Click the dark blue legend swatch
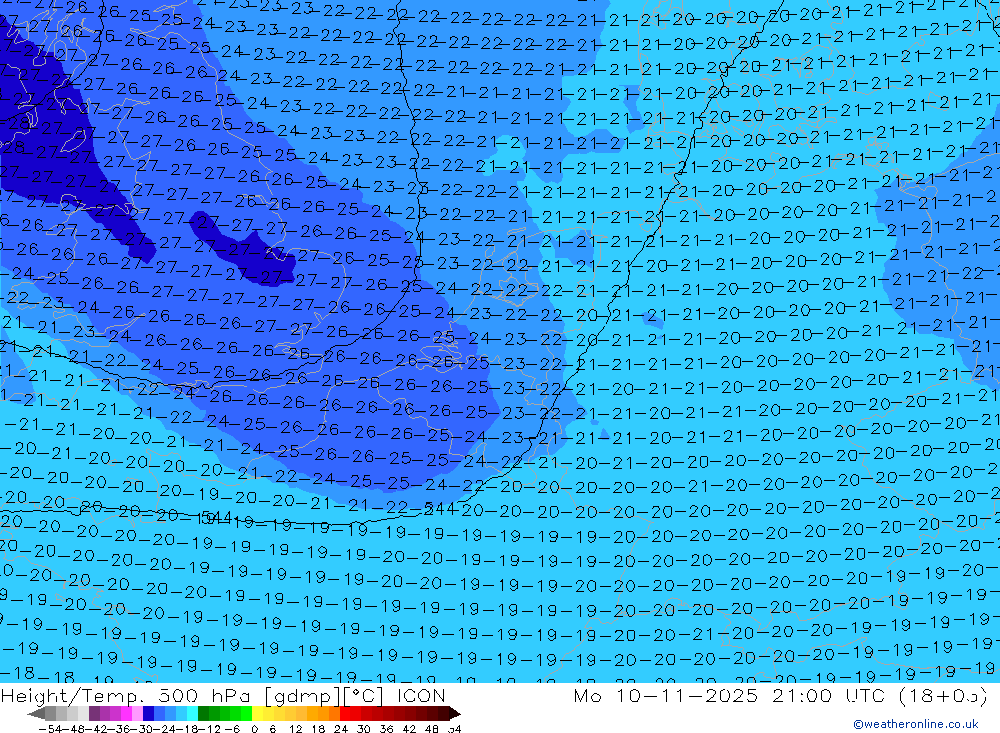 148,713
